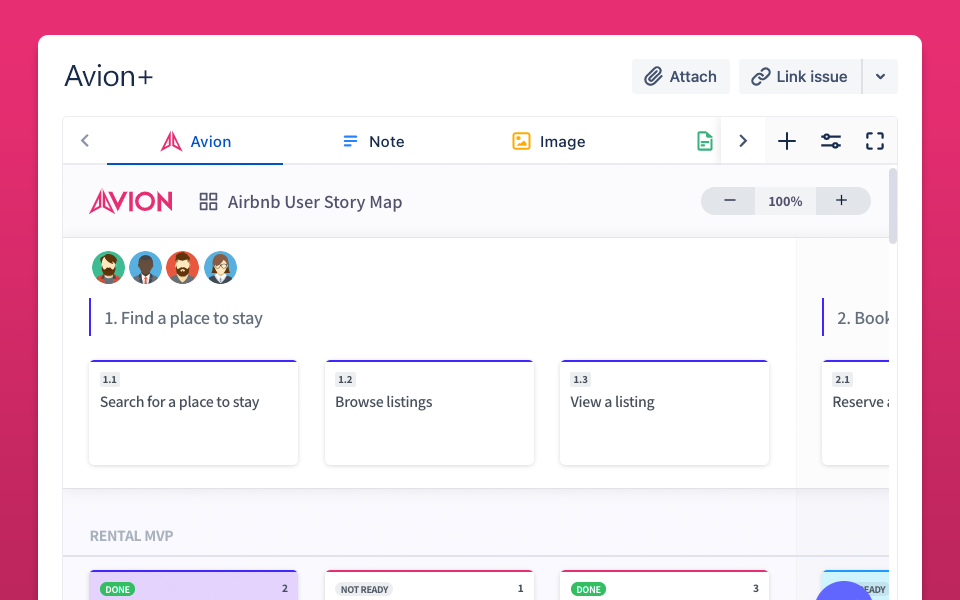This screenshot has width=960, height=600.
Task: Click the Attach button
Action: click(x=680, y=77)
